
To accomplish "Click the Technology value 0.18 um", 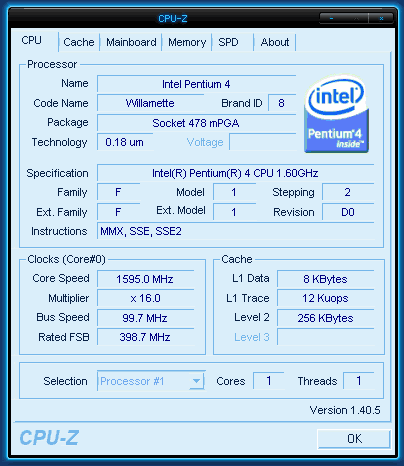I will [125, 142].
